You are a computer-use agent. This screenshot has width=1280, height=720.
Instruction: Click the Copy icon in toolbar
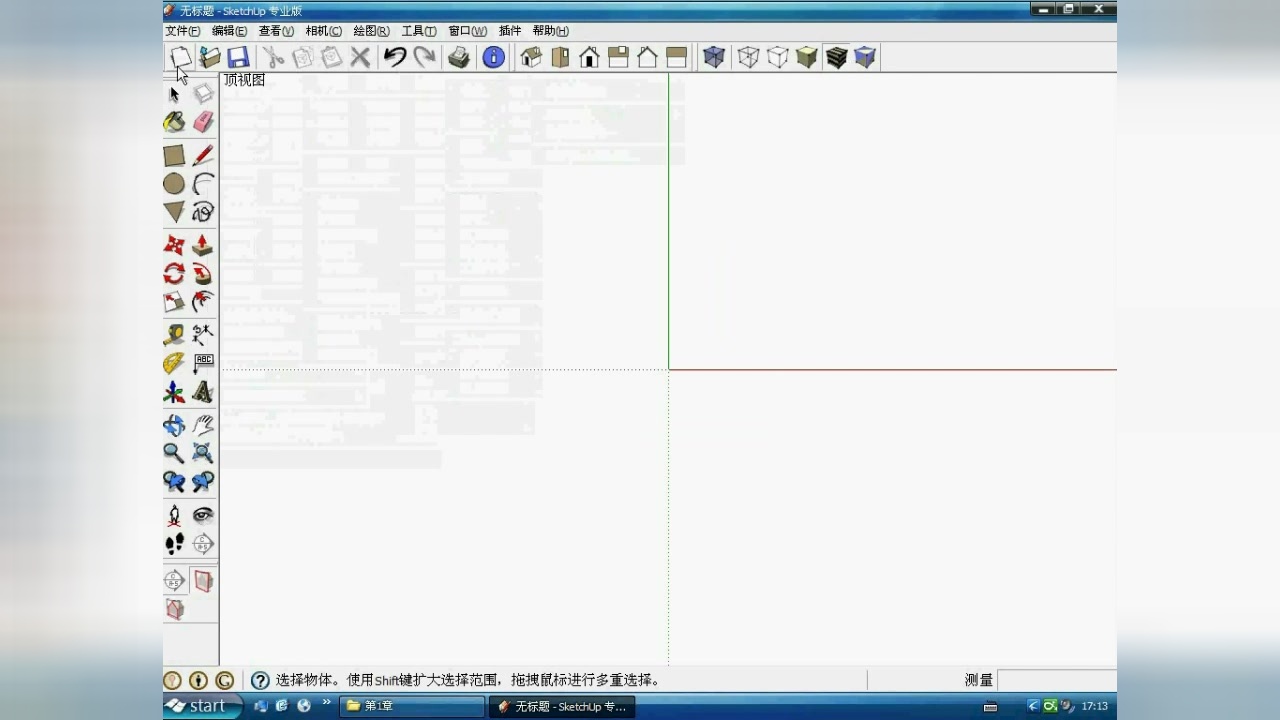(302, 57)
